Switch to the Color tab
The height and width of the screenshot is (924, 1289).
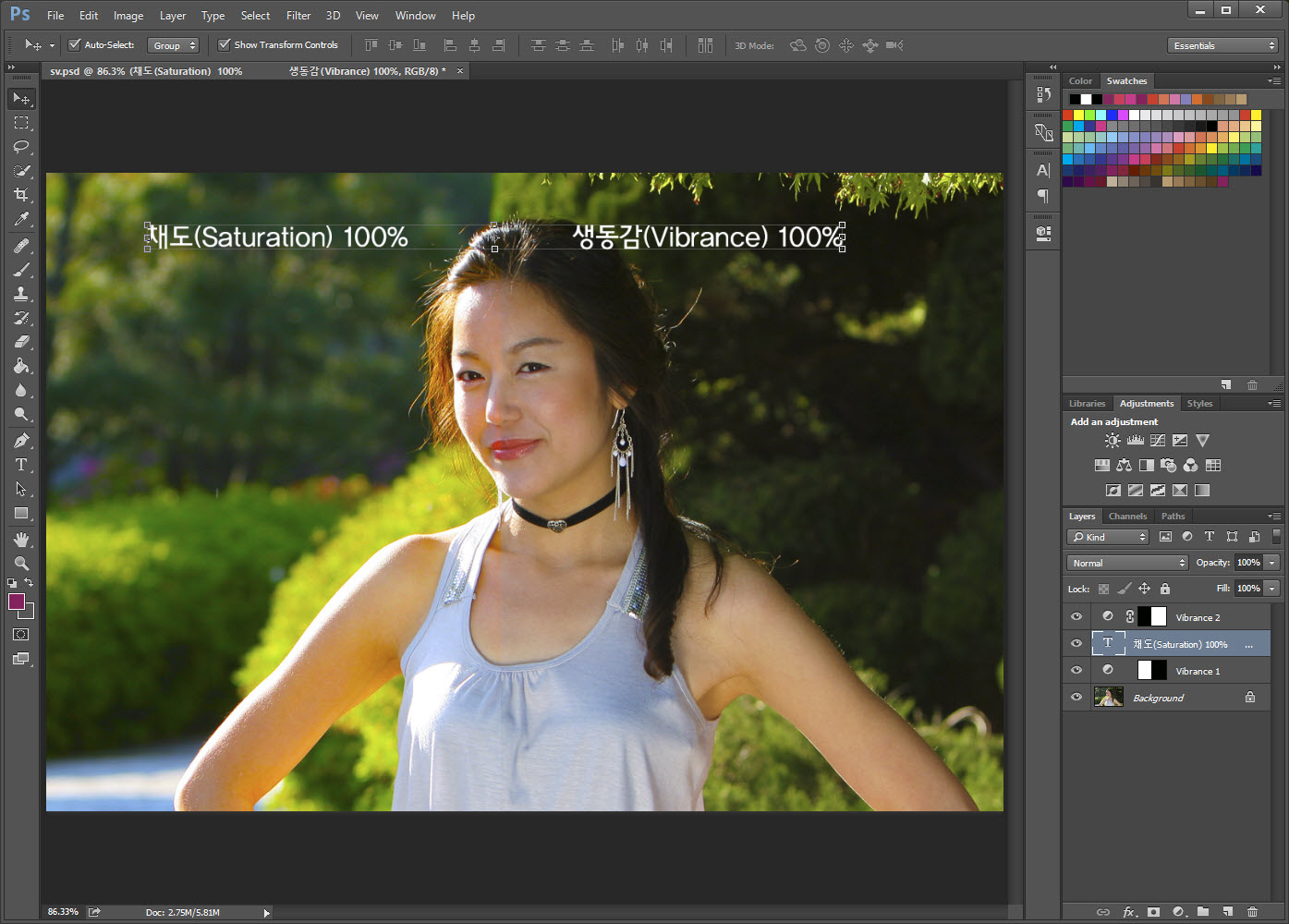pos(1080,81)
